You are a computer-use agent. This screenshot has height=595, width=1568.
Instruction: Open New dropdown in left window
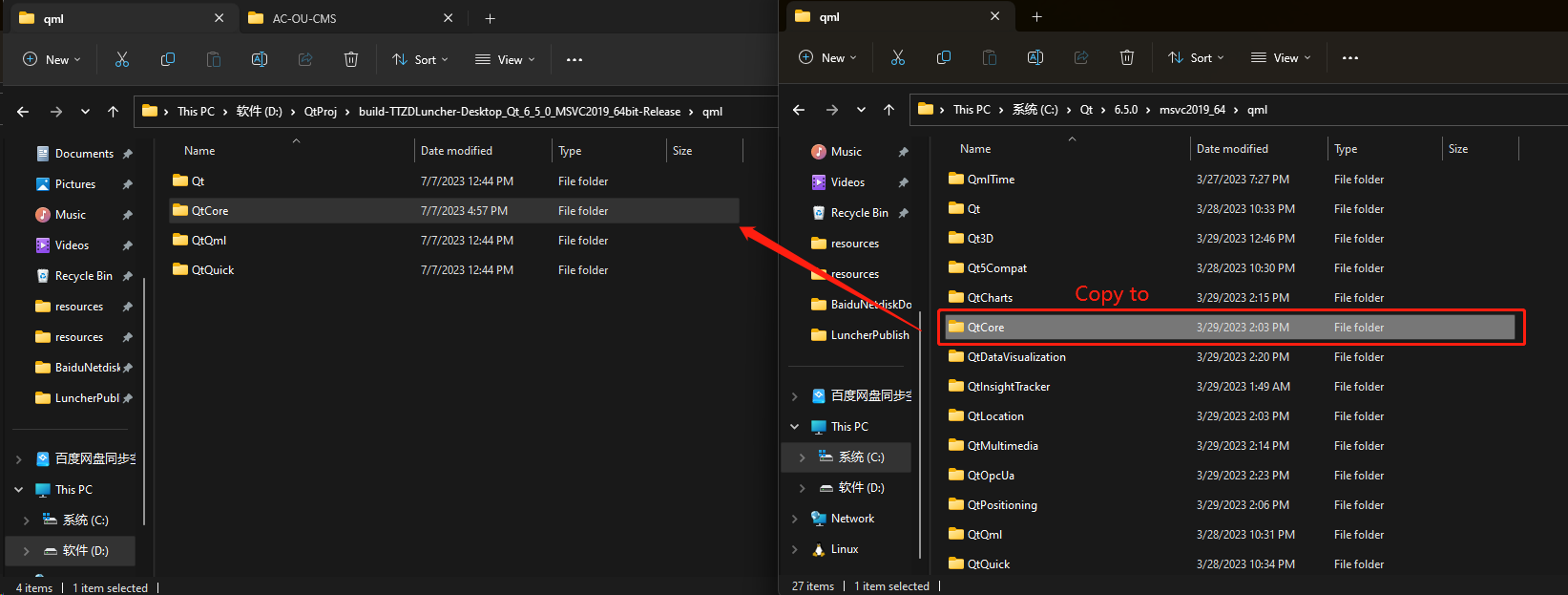pyautogui.click(x=52, y=59)
